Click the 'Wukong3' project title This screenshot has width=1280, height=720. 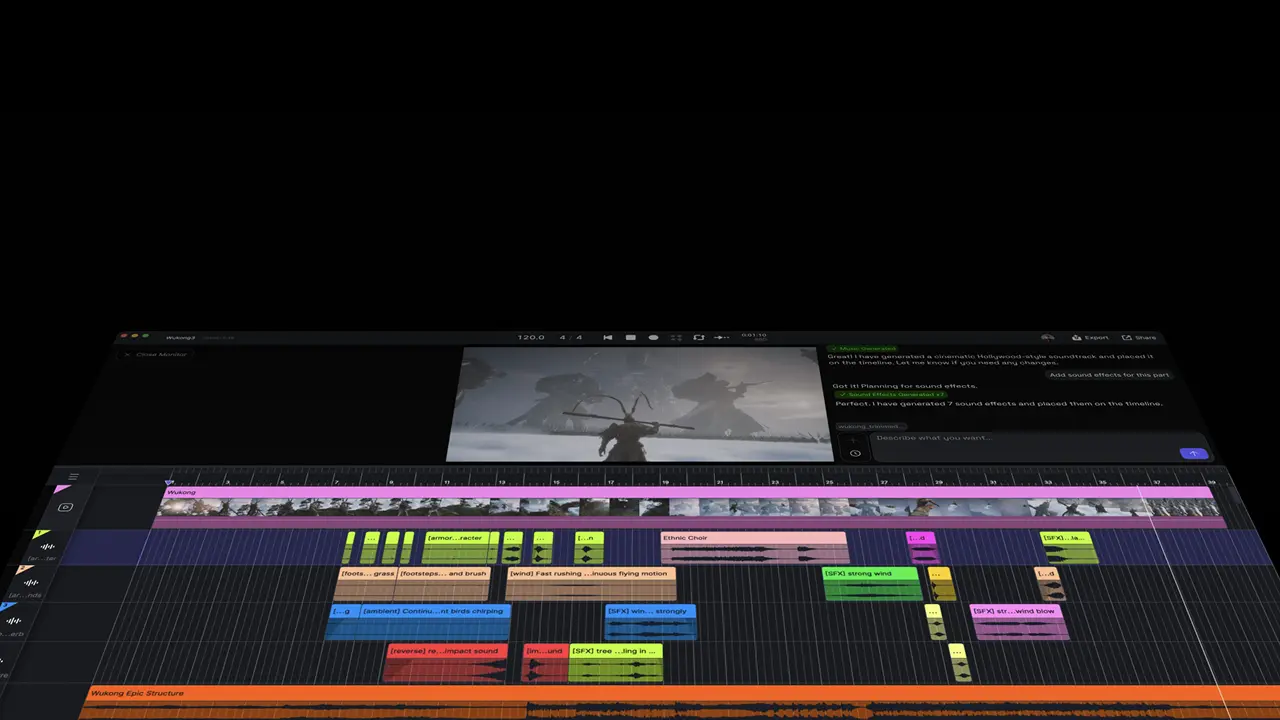pyautogui.click(x=180, y=338)
